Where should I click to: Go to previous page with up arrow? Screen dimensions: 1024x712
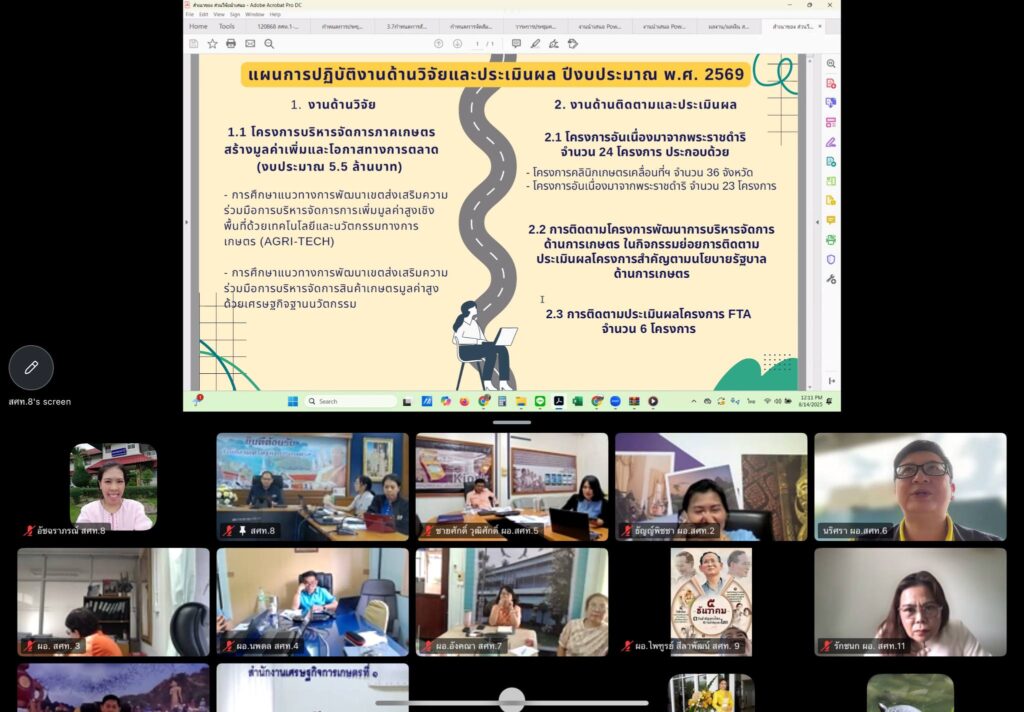point(438,44)
